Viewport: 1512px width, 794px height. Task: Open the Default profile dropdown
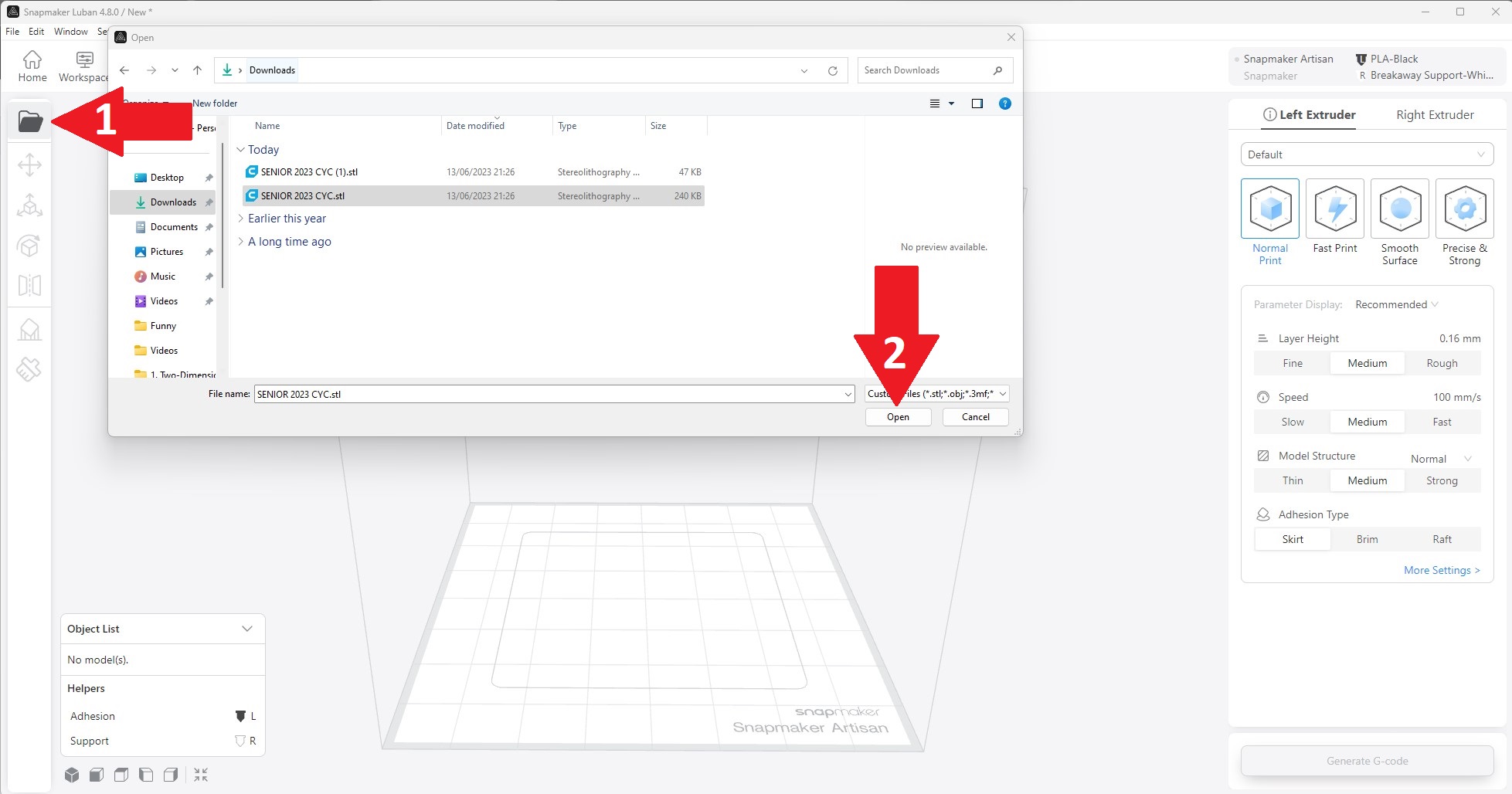coord(1366,154)
